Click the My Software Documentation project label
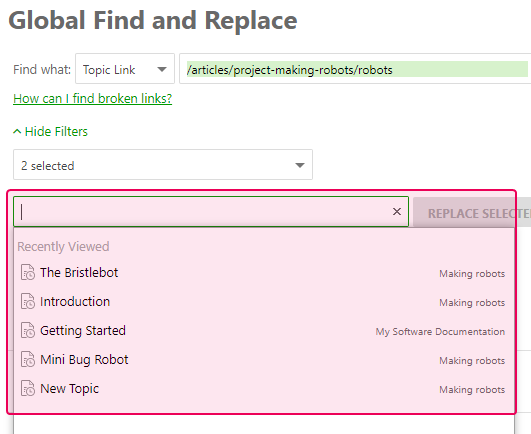Image resolution: width=531 pixels, height=434 pixels. tap(440, 331)
